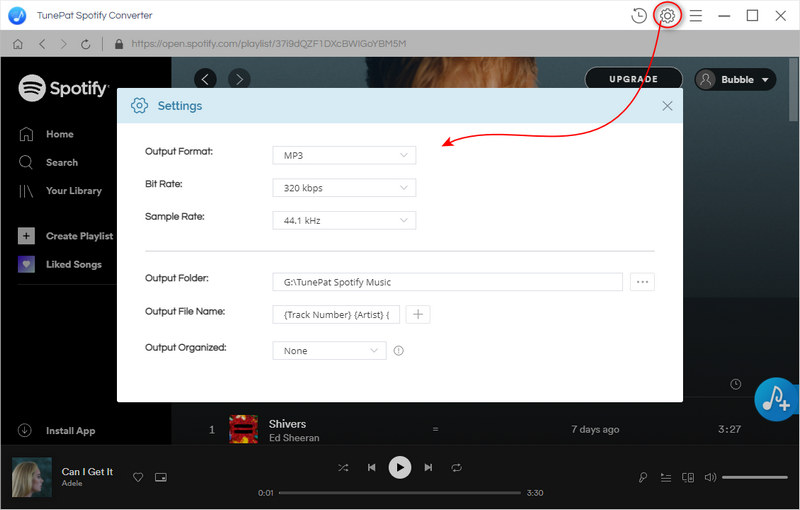Skip to the previous track
800x510 pixels.
(x=371, y=467)
